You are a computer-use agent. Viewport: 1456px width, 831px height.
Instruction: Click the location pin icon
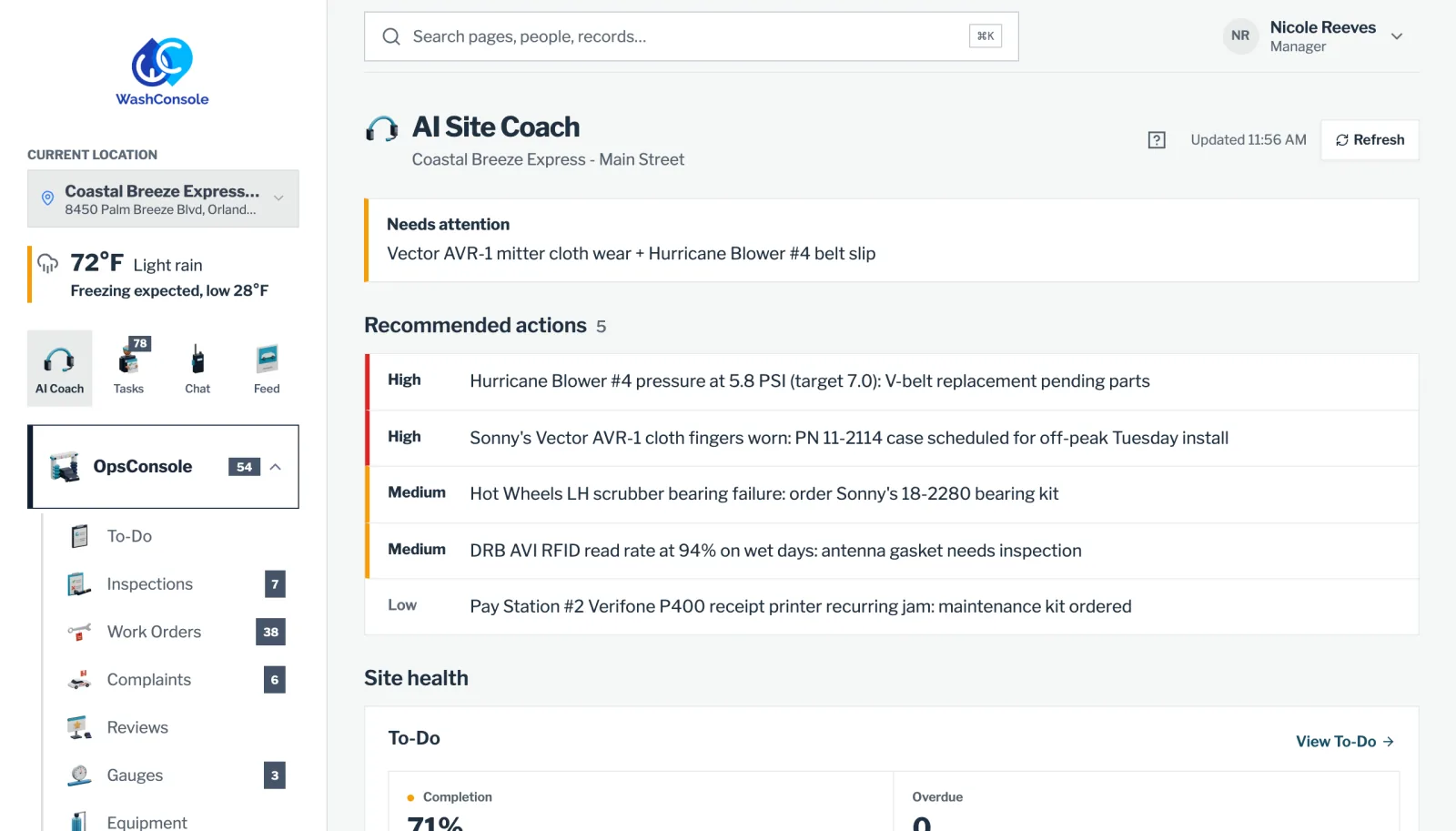click(x=48, y=198)
